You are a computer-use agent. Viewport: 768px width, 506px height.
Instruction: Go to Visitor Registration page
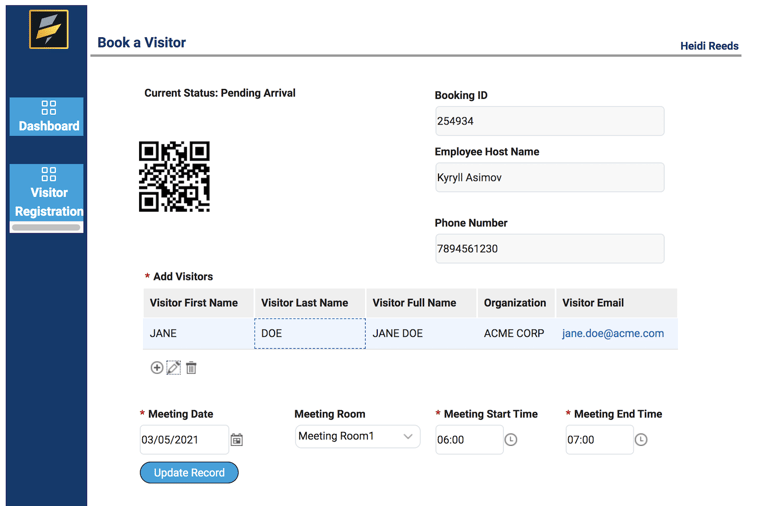[48, 193]
